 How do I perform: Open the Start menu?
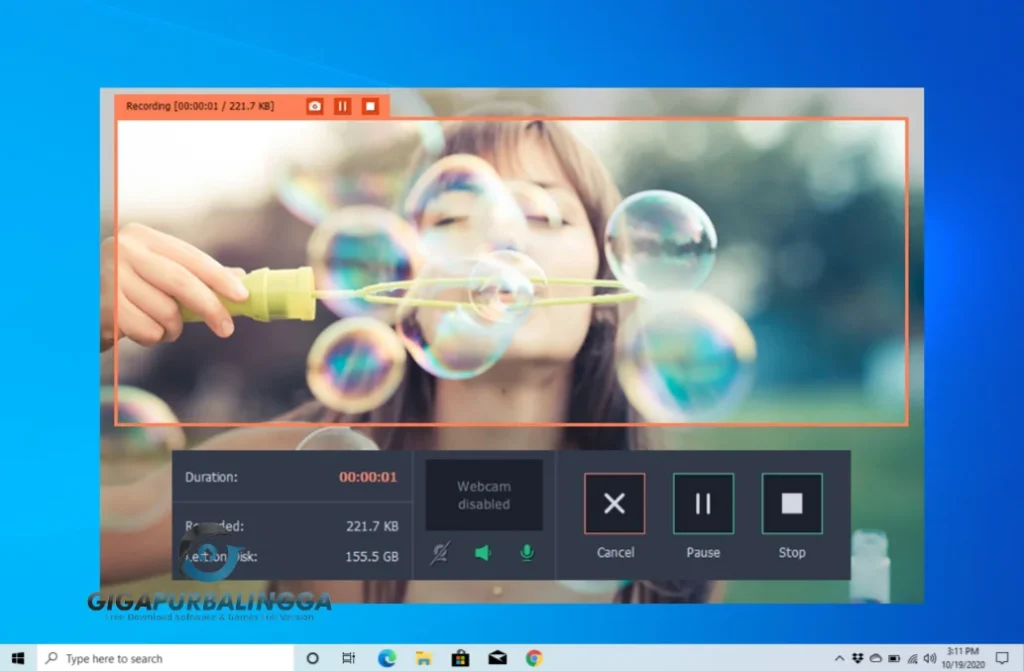(16, 658)
